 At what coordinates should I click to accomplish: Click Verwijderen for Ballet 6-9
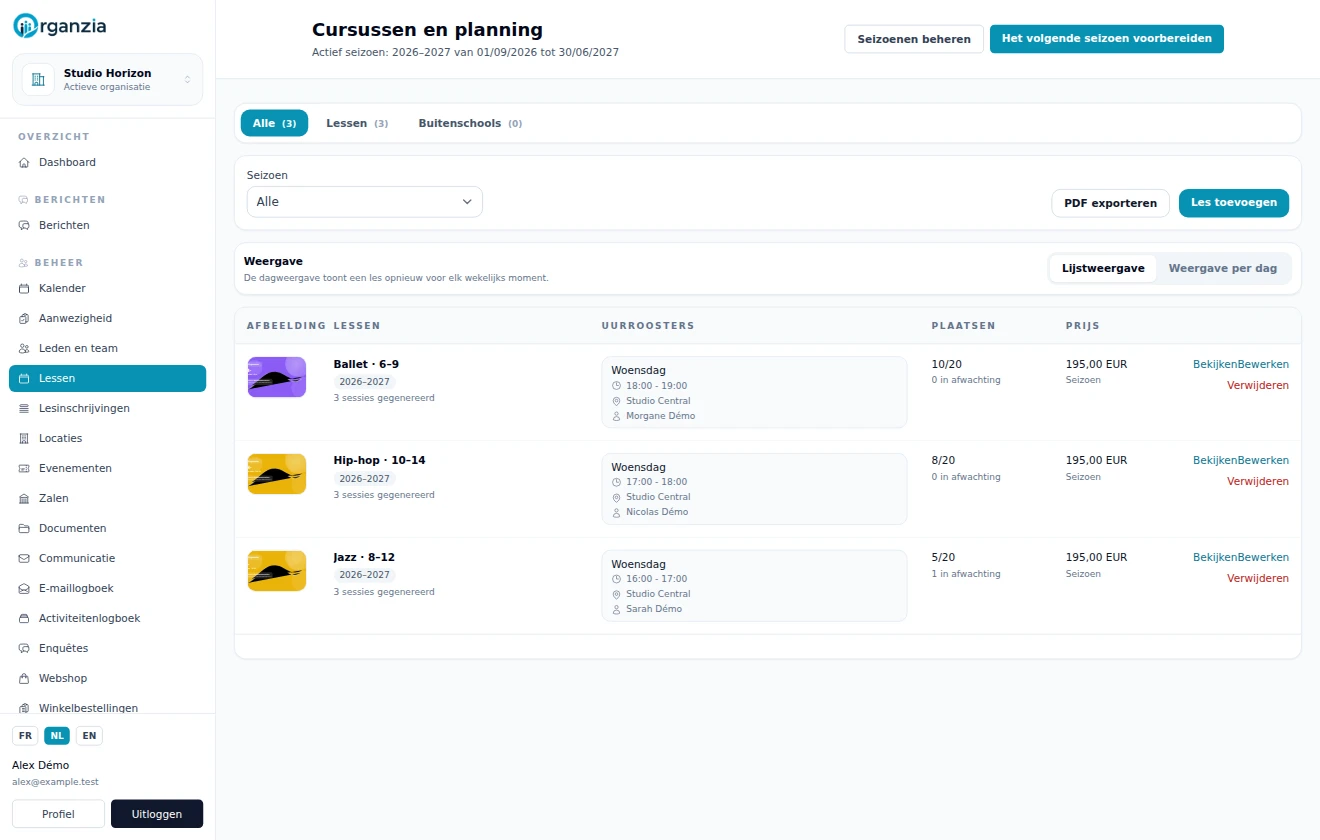[1258, 386]
